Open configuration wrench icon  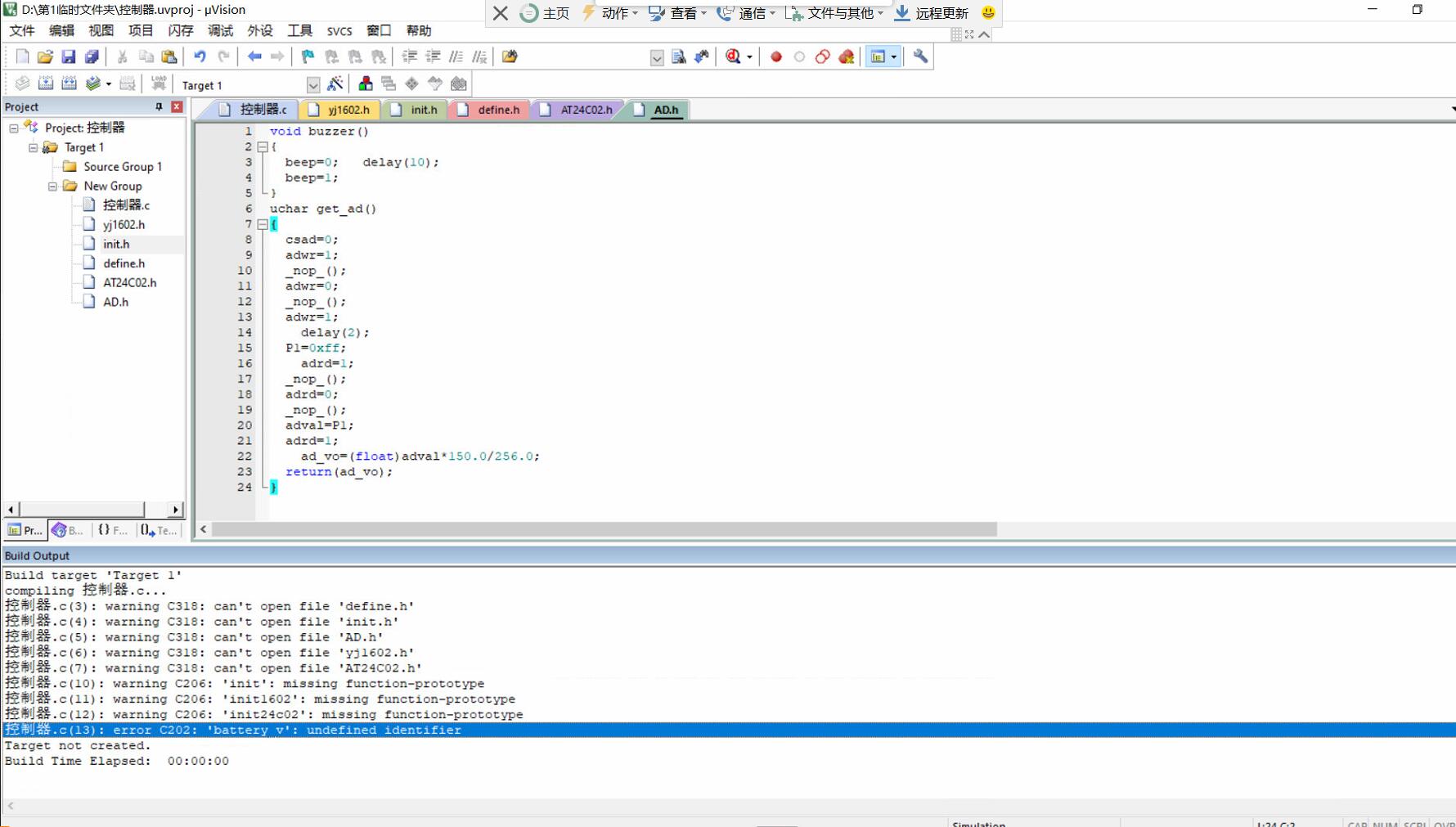point(920,56)
